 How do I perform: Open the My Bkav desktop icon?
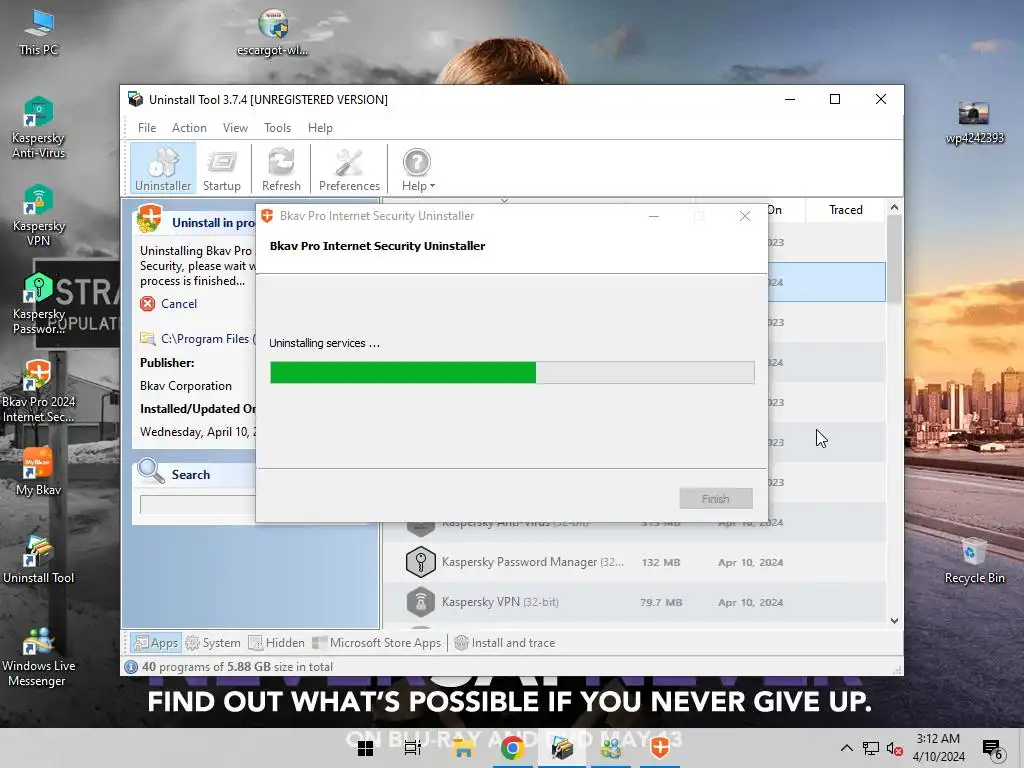pos(39,472)
